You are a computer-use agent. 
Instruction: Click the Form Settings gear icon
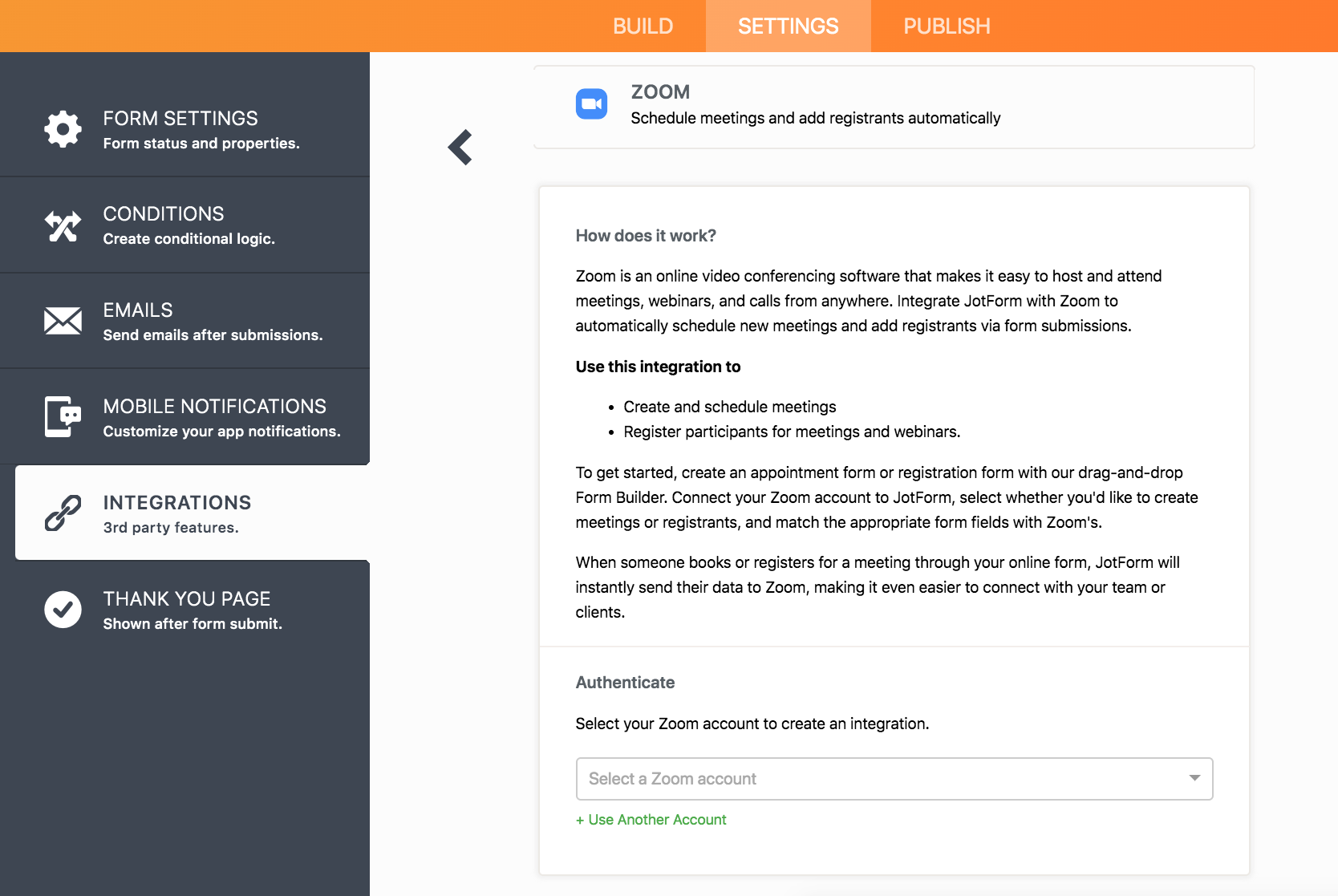tap(63, 128)
